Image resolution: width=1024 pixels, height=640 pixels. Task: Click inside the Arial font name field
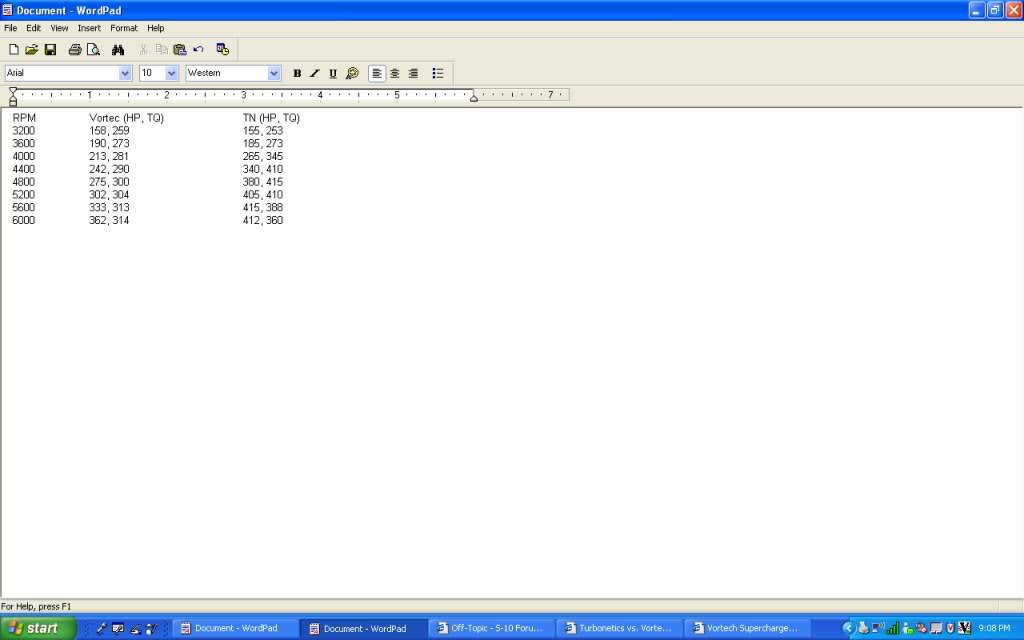(62, 73)
